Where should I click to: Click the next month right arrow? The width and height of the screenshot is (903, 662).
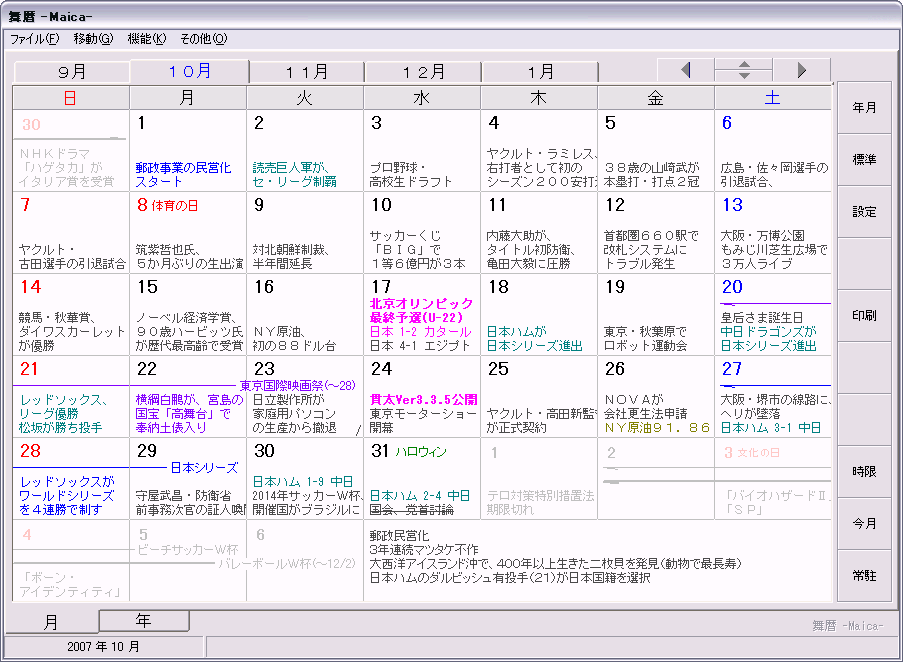[801, 70]
